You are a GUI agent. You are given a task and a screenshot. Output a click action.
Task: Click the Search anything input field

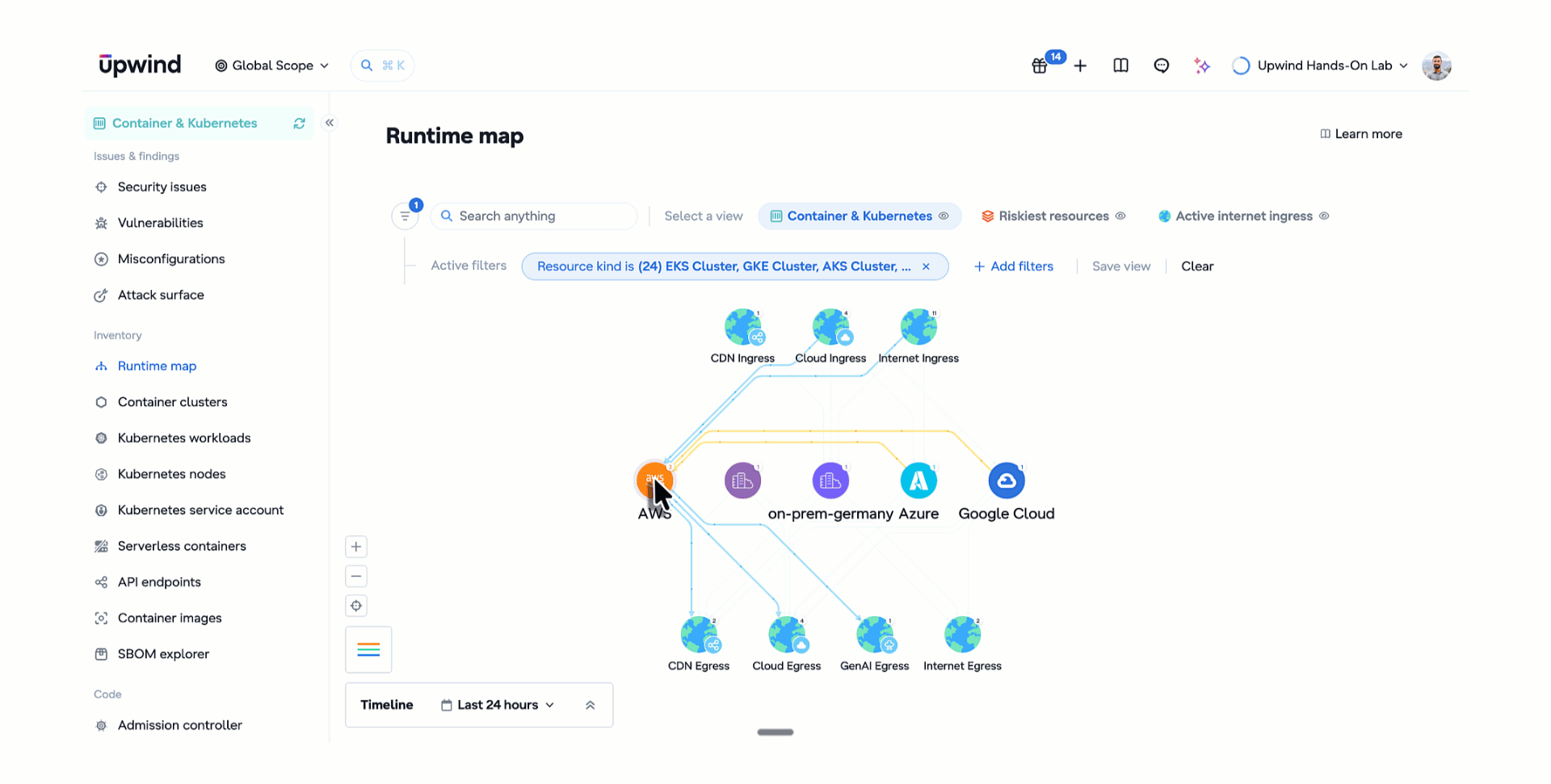[534, 216]
